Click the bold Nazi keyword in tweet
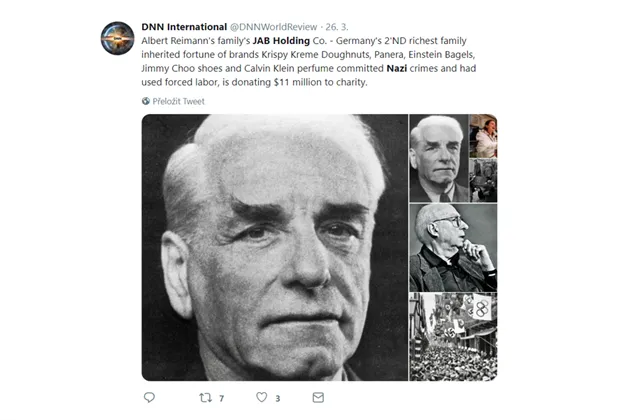Image resolution: width=640 pixels, height=420 pixels. (x=396, y=68)
